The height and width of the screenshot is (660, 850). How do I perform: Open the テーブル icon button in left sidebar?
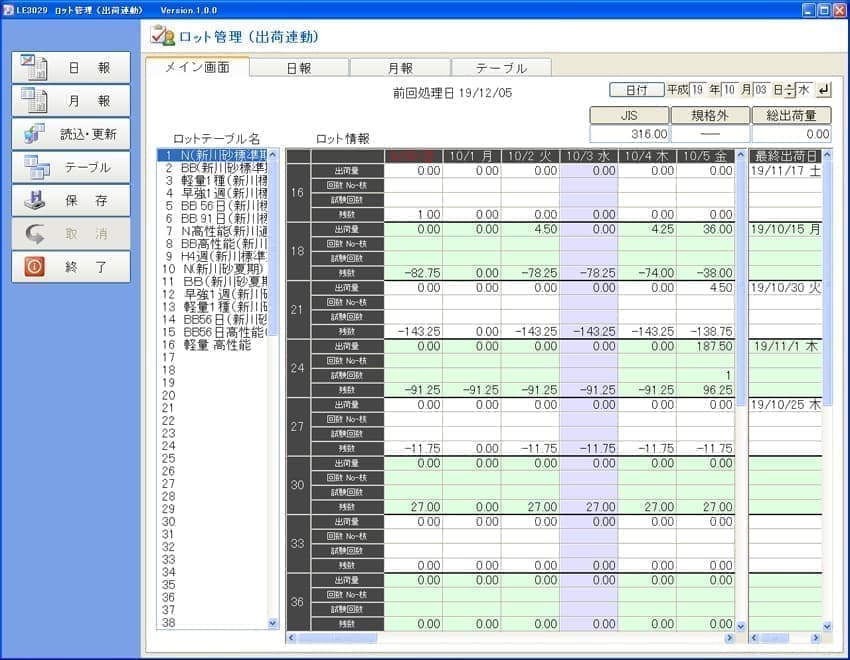pos(35,167)
